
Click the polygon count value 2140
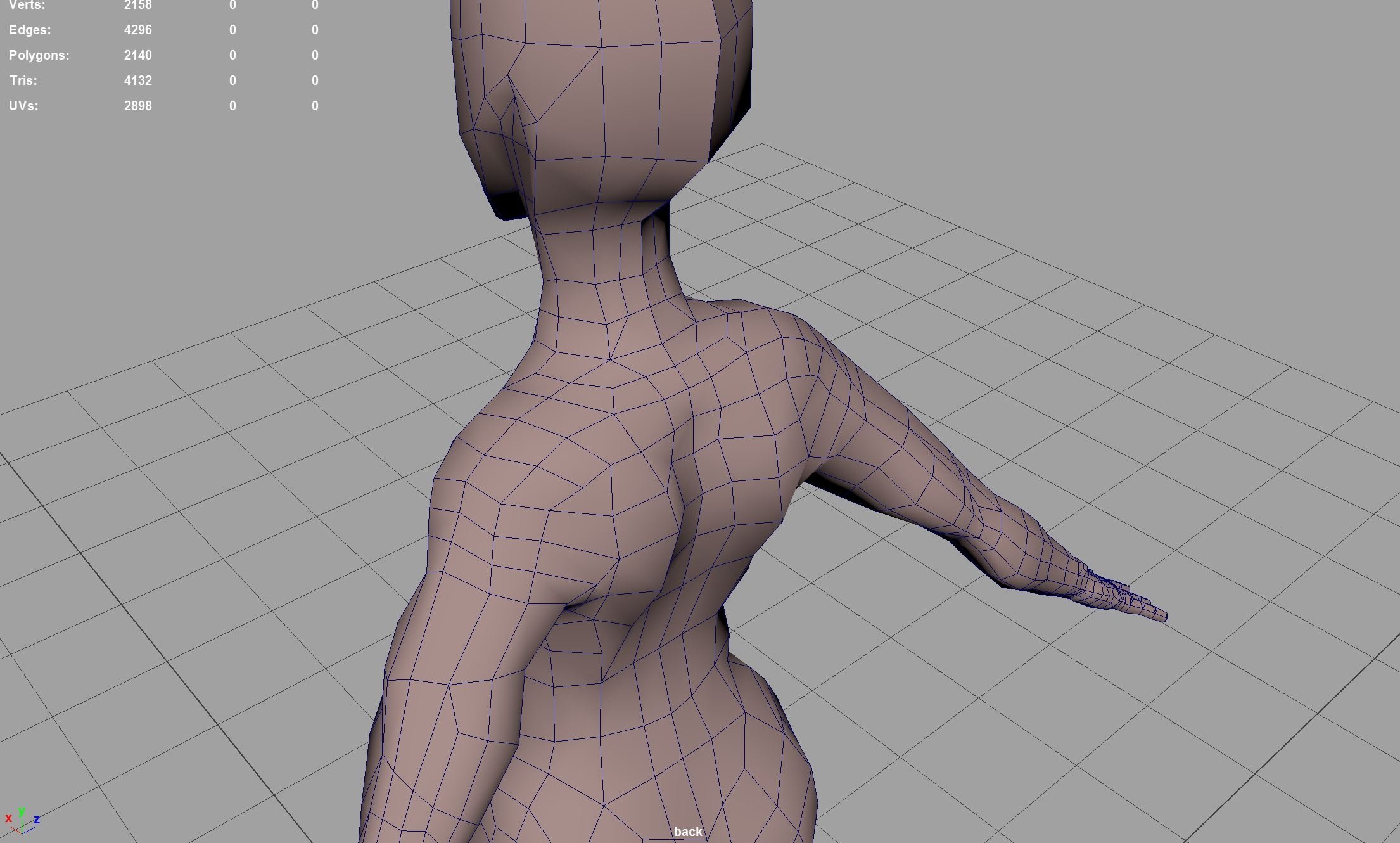[138, 55]
